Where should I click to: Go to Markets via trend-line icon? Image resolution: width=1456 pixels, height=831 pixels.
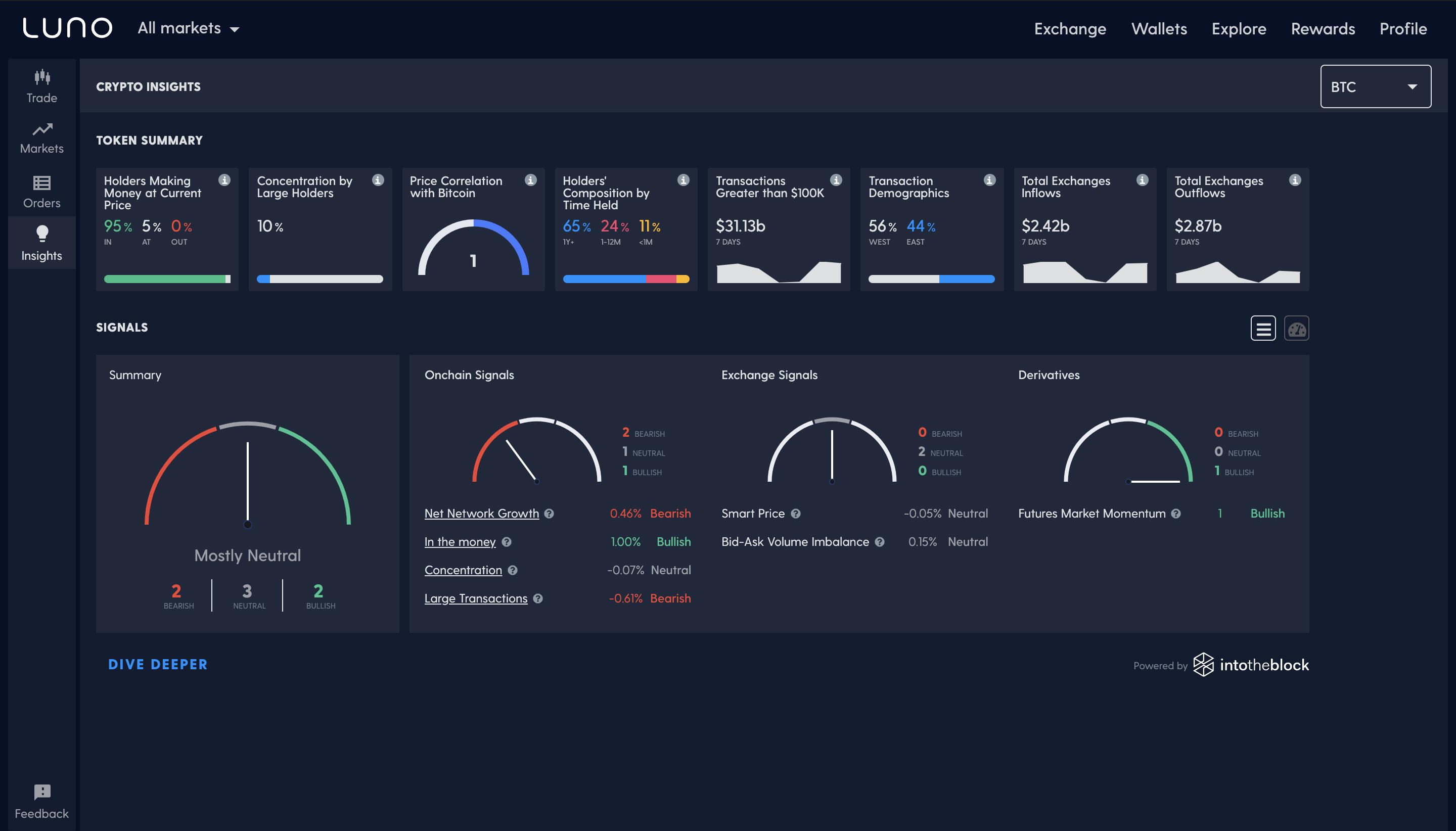pyautogui.click(x=41, y=129)
